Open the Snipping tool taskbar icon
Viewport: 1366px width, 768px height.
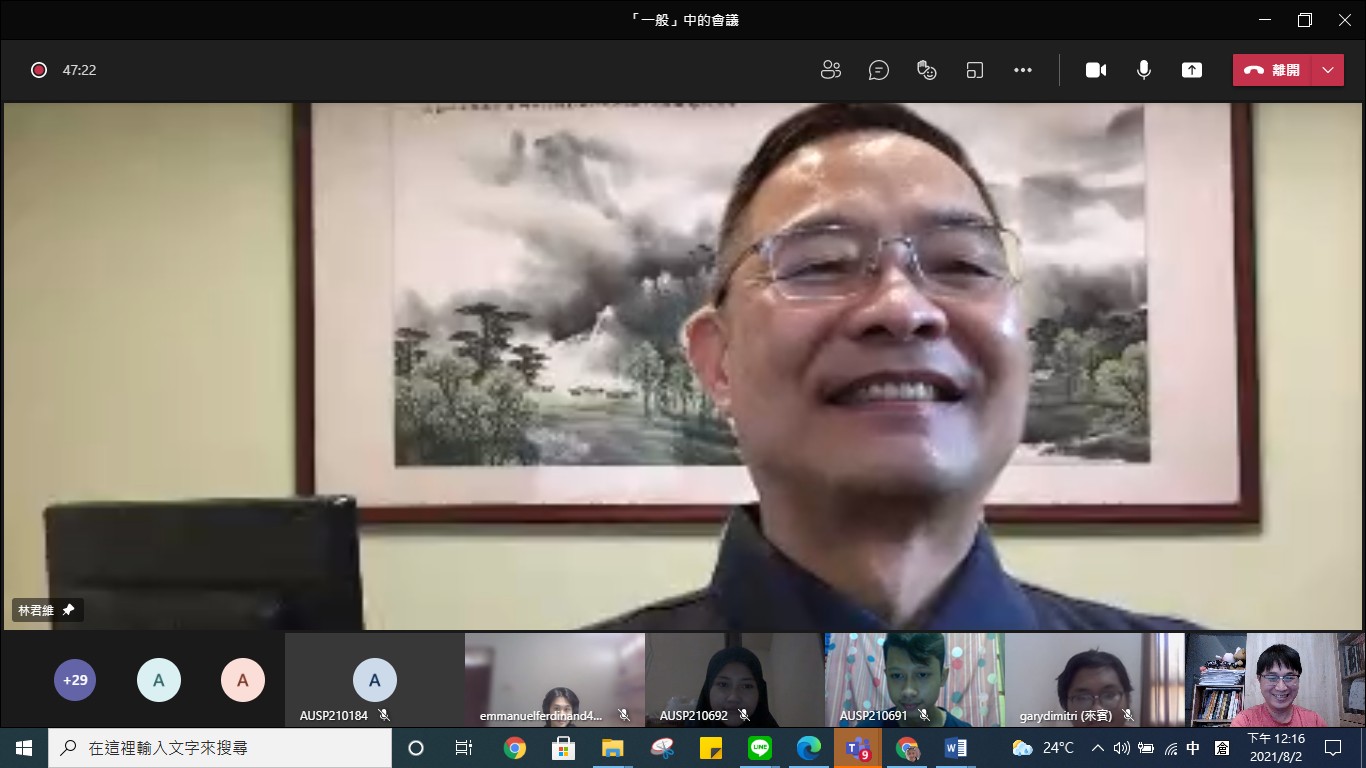(661, 748)
